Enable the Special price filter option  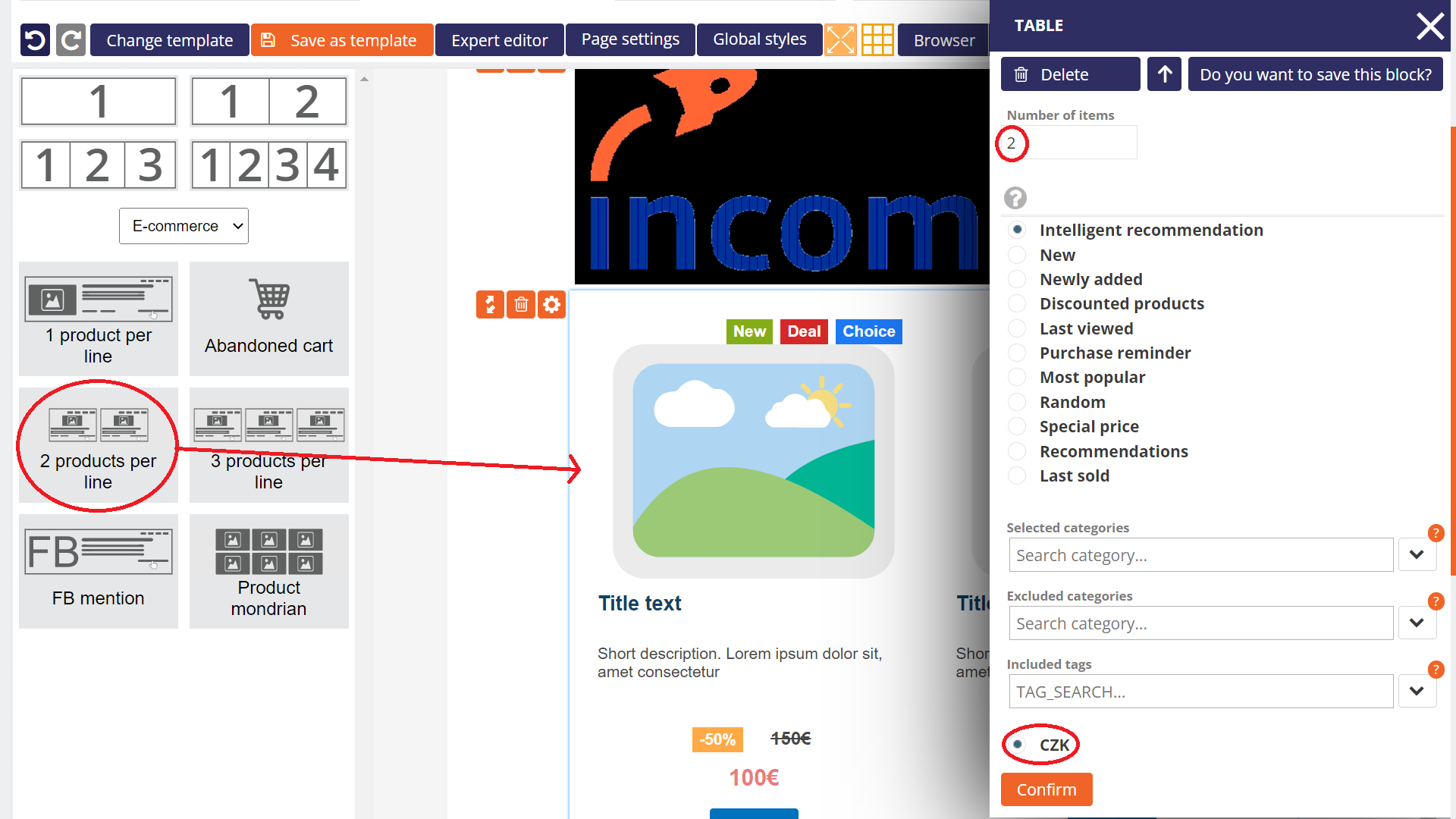point(1018,426)
